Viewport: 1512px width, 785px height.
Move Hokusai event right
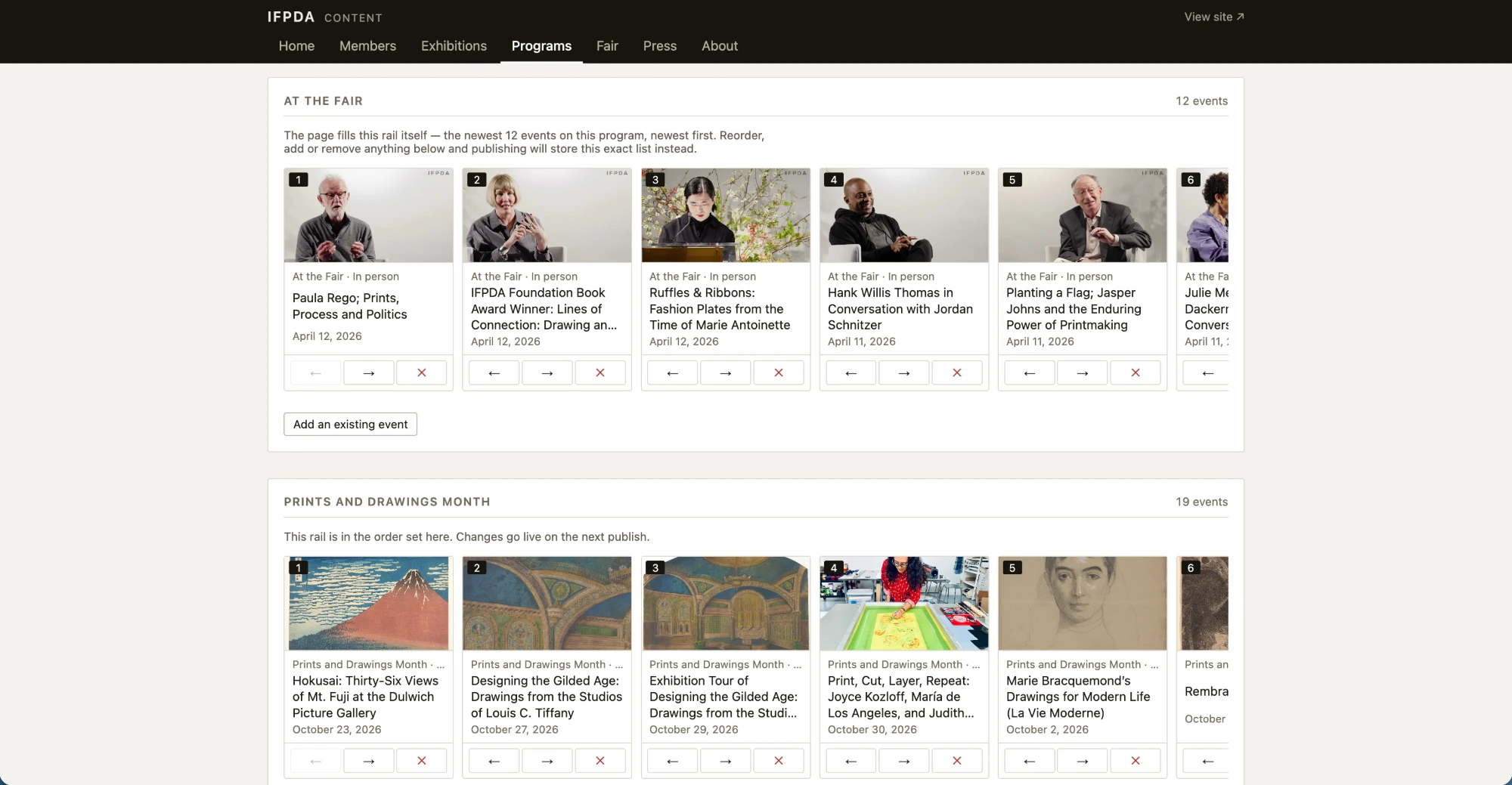pyautogui.click(x=369, y=761)
